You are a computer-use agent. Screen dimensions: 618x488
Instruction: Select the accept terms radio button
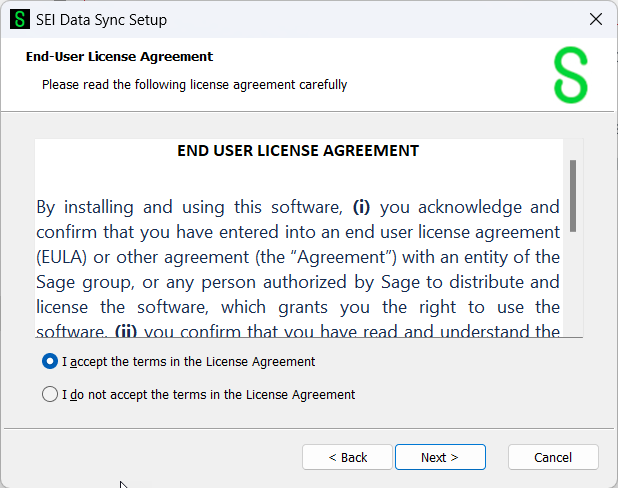click(50, 362)
